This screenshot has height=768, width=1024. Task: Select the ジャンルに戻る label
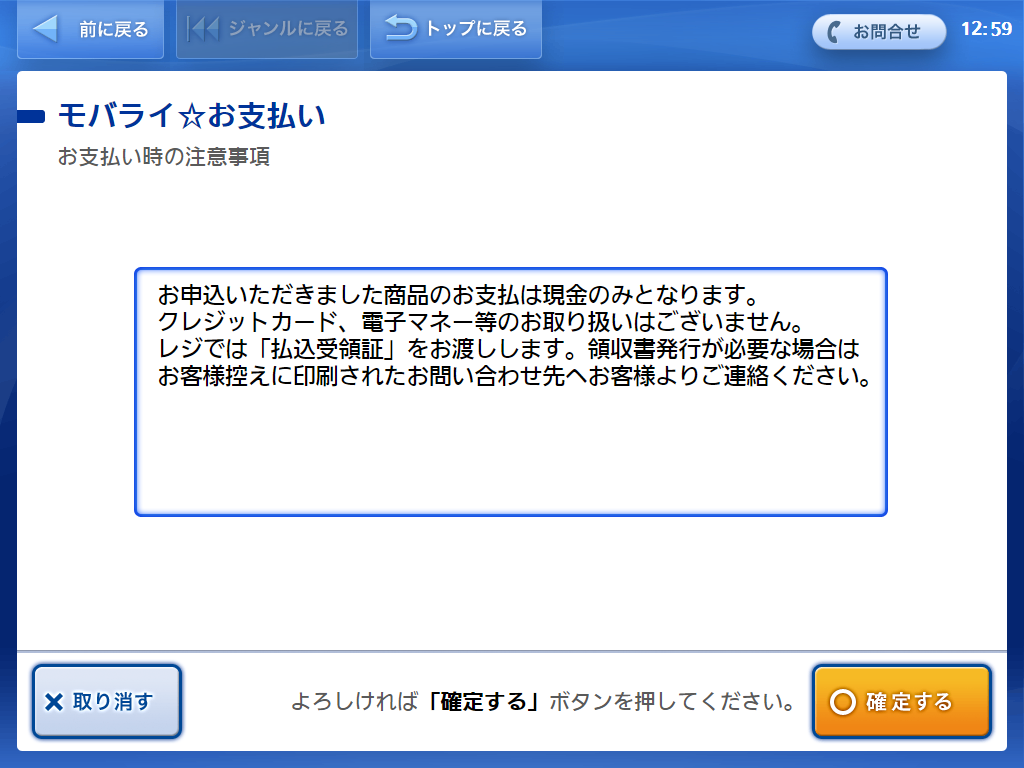[x=288, y=28]
